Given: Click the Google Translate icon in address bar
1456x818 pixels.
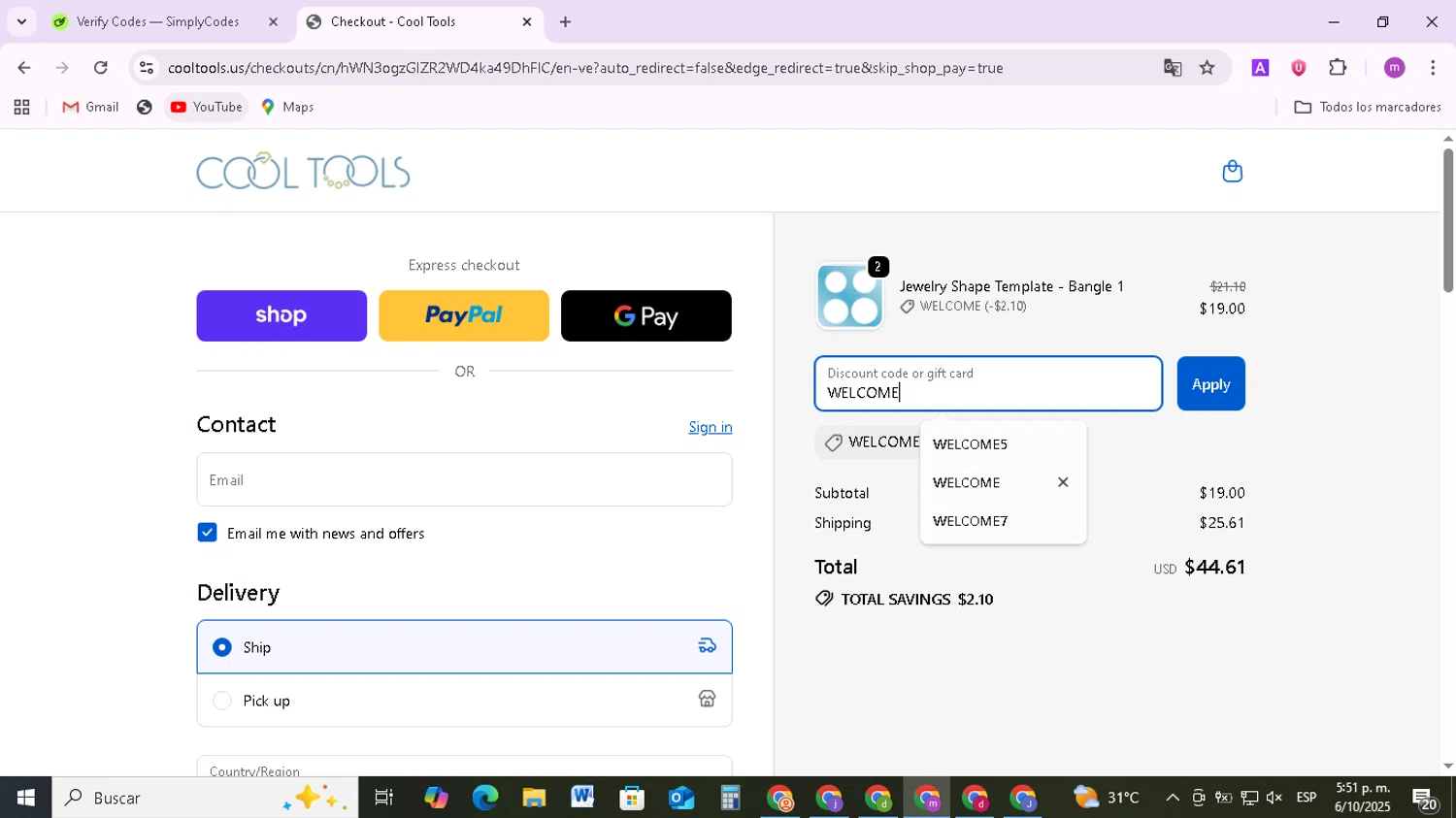Looking at the screenshot, I should pos(1173,68).
